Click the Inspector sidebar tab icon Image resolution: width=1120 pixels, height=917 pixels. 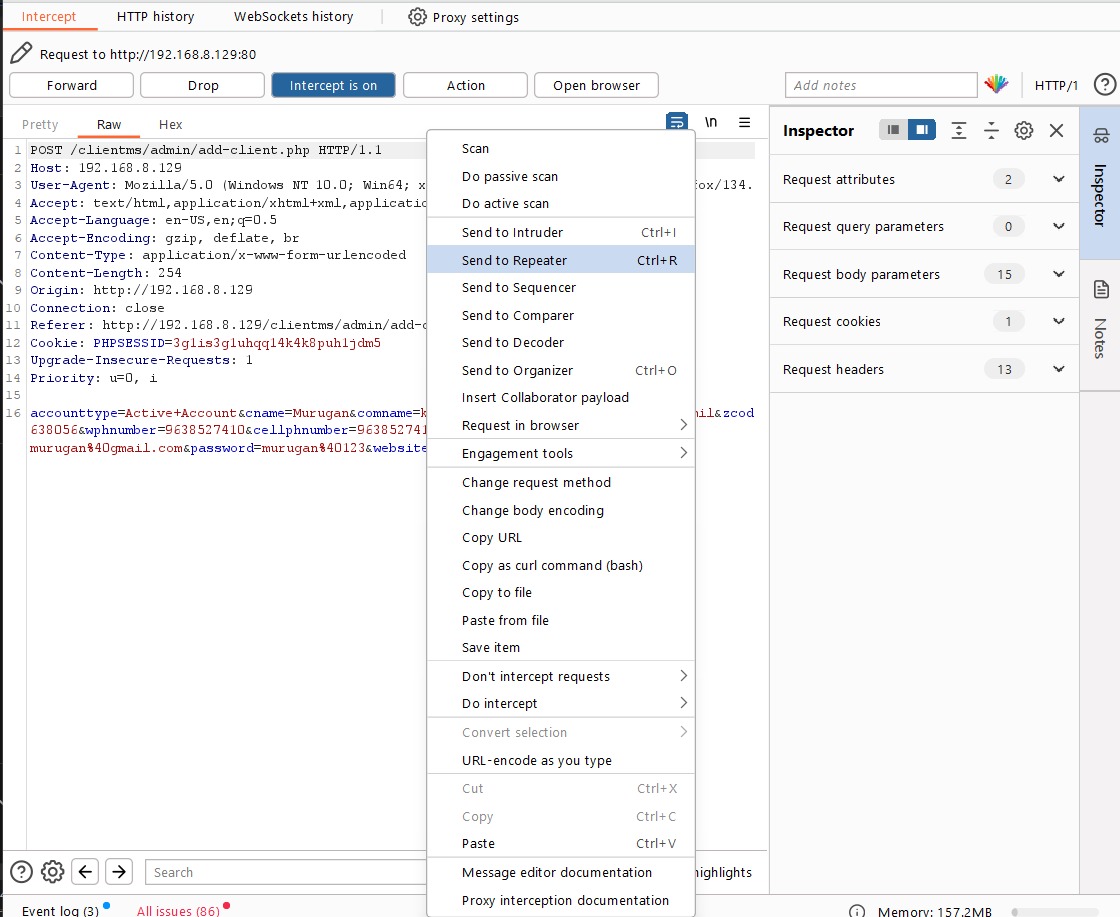(1101, 135)
